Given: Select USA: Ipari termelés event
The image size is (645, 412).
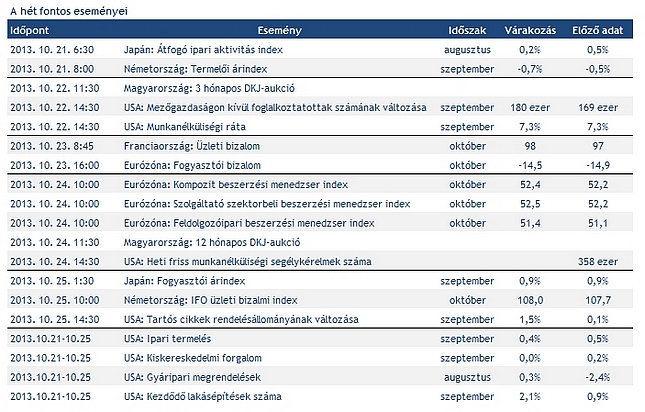Looking at the screenshot, I should tap(167, 339).
